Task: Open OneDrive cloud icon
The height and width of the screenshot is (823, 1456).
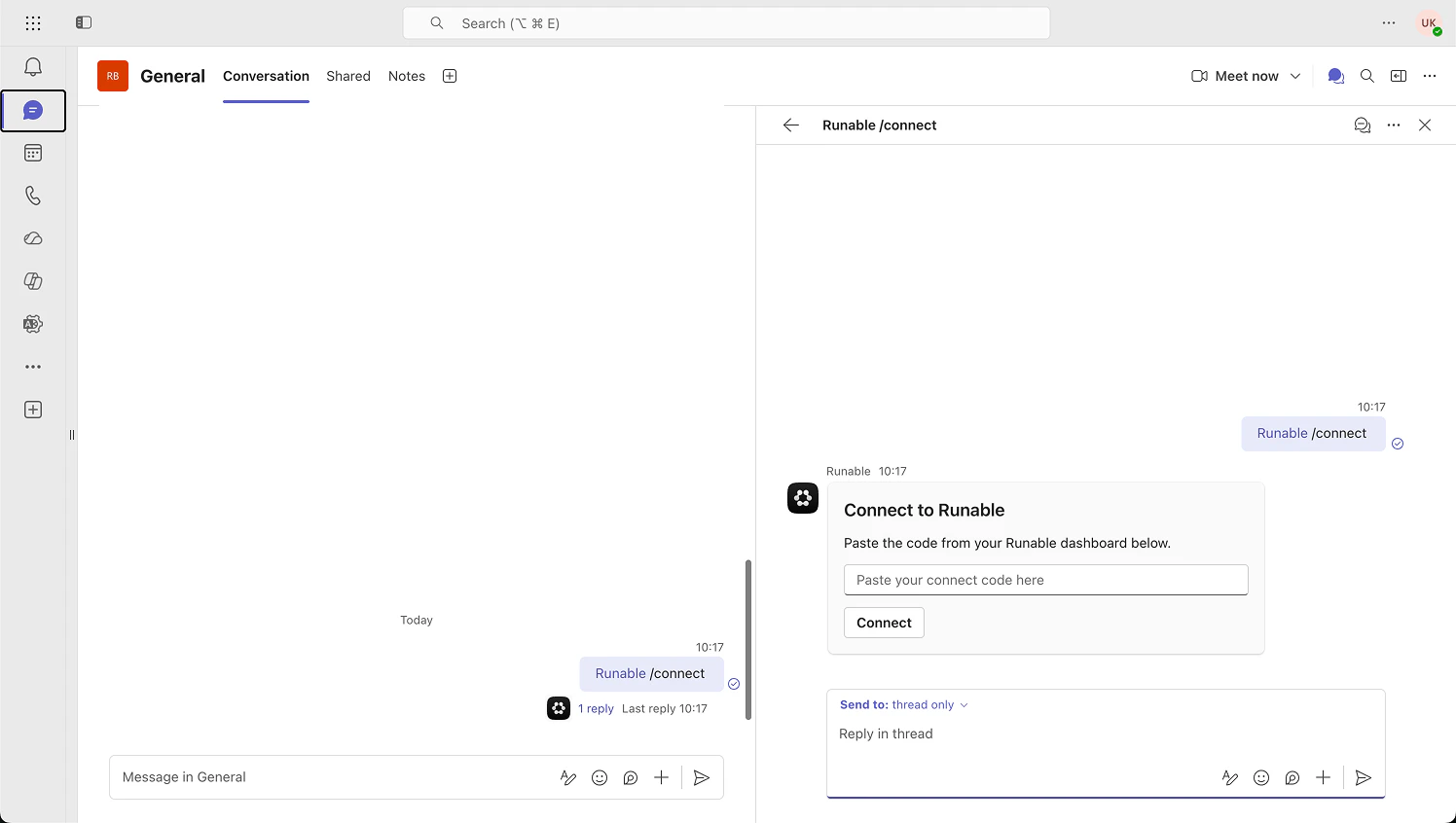Action: click(33, 238)
